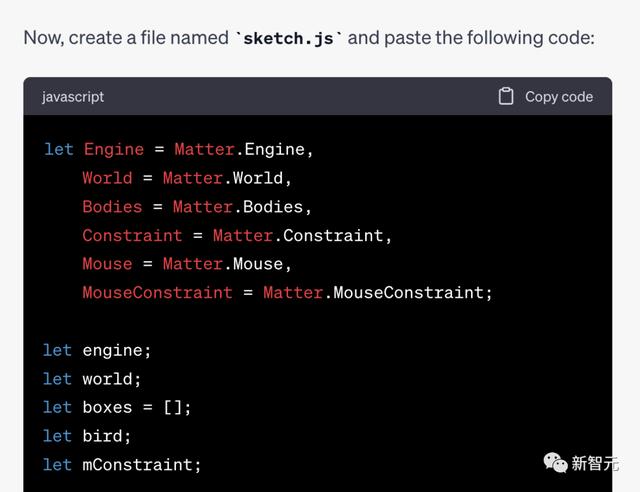Viewport: 640px width, 492px height.
Task: Click Matter.MouseConstraint at line end
Action: pyautogui.click(x=377, y=293)
